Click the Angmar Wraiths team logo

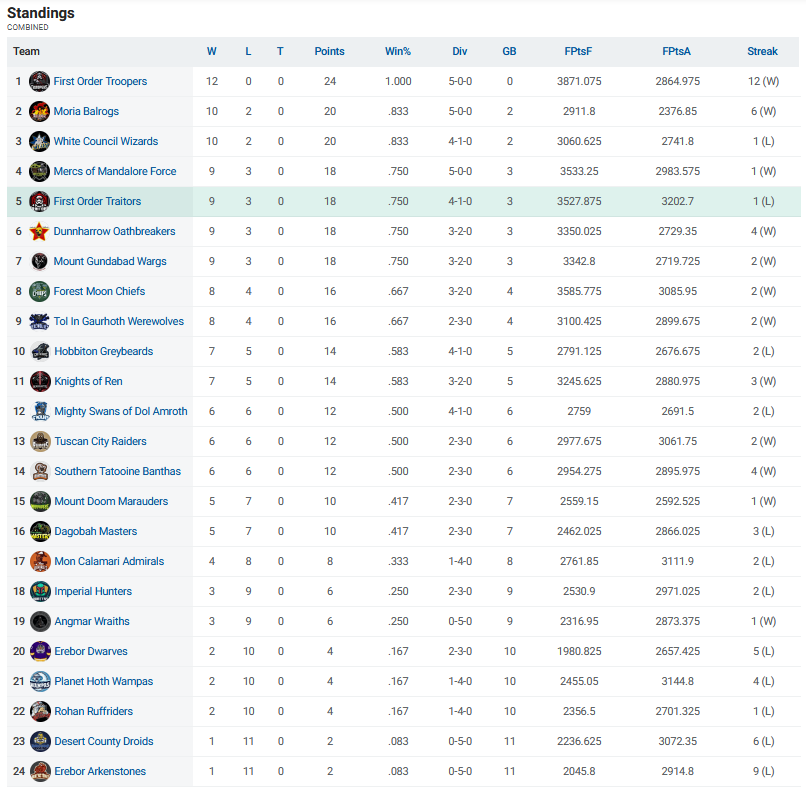point(40,621)
